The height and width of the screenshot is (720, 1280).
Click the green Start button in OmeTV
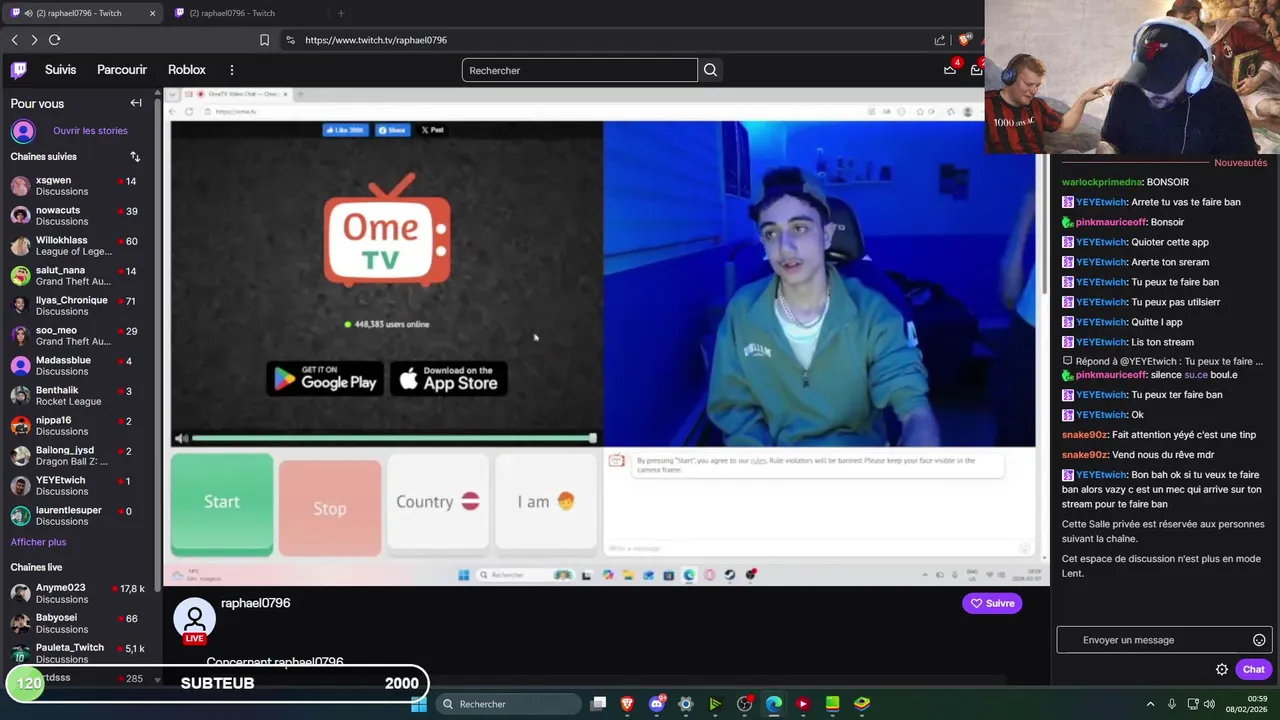pyautogui.click(x=222, y=502)
